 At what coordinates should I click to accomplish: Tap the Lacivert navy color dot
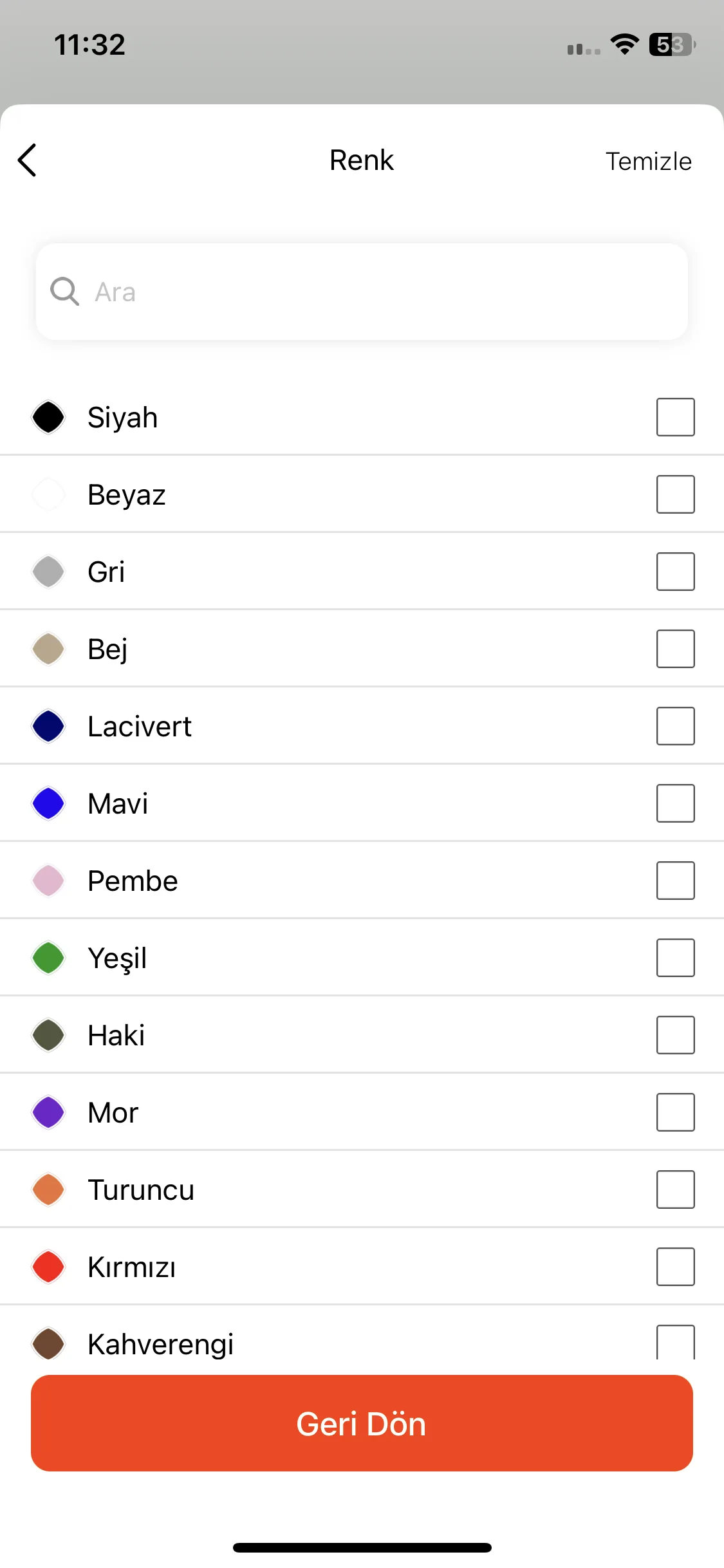point(48,726)
